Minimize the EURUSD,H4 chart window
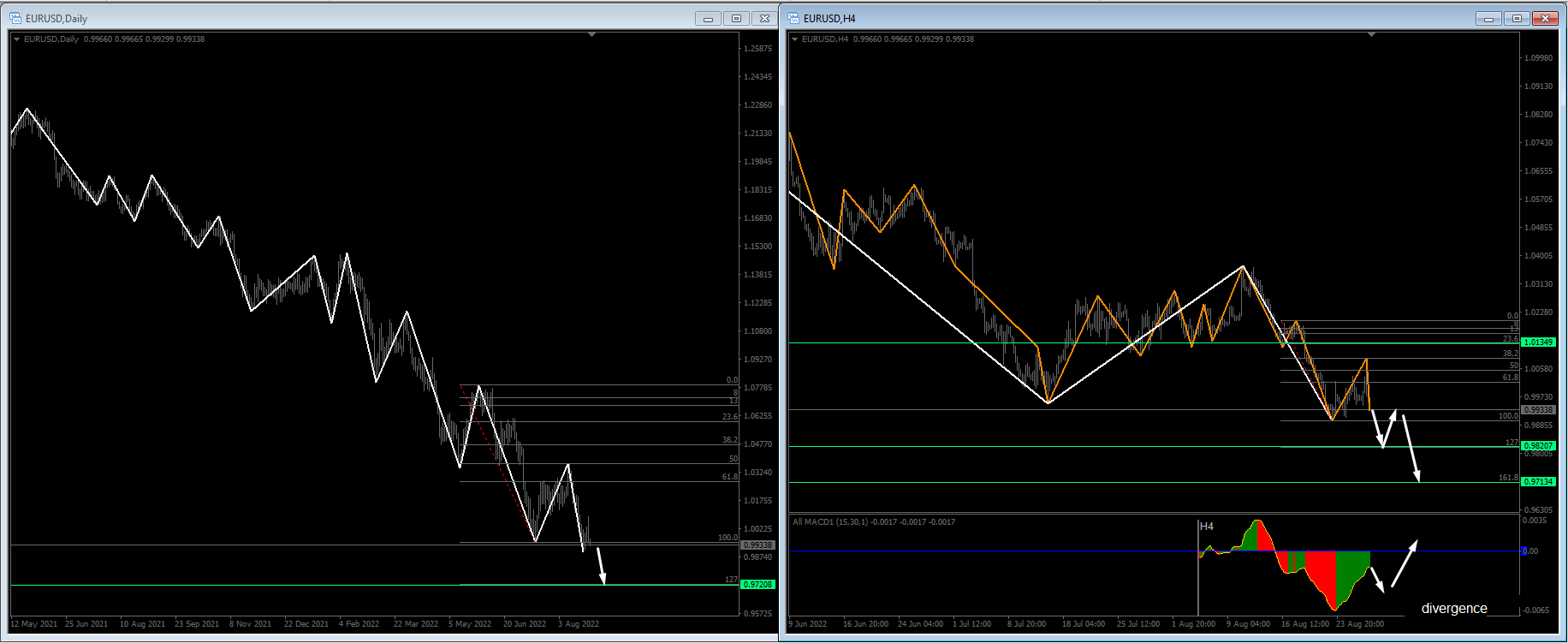This screenshot has height=643, width=1568. coord(1488,18)
